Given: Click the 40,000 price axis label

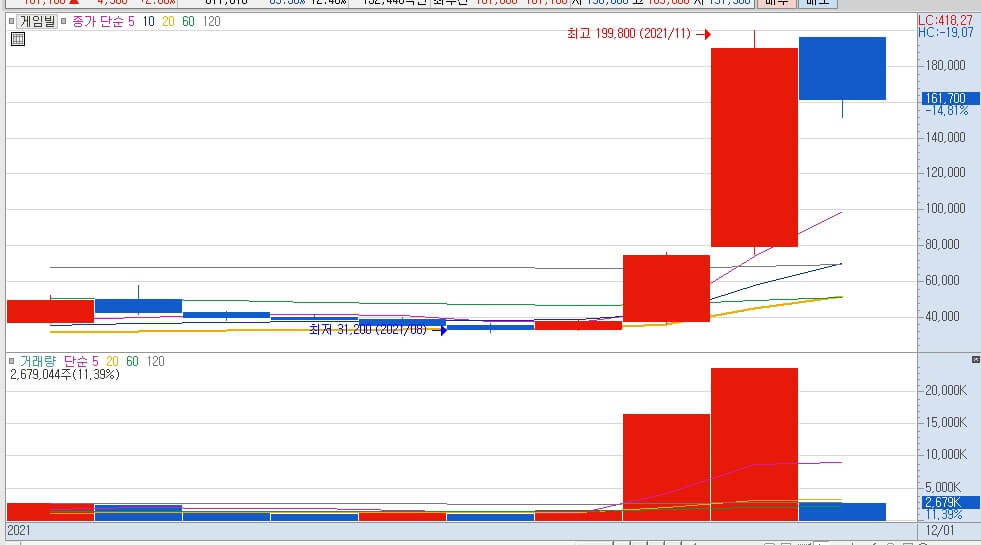Looking at the screenshot, I should click(942, 316).
